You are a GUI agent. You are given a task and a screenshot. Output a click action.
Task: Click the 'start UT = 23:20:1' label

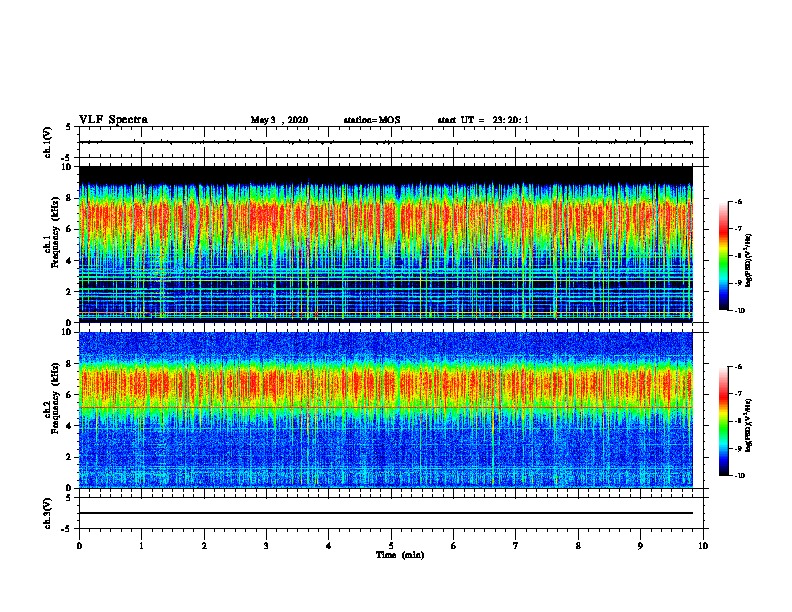click(483, 120)
